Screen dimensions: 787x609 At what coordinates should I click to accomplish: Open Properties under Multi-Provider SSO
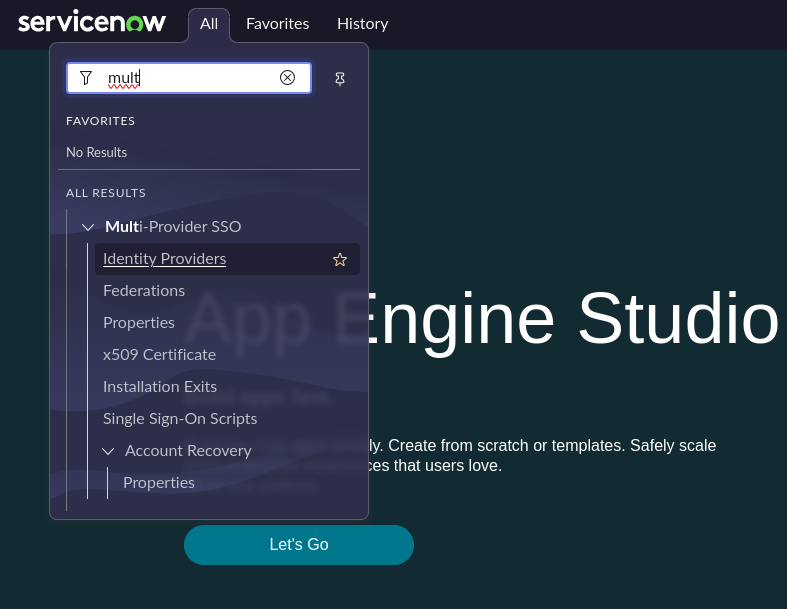(x=139, y=323)
